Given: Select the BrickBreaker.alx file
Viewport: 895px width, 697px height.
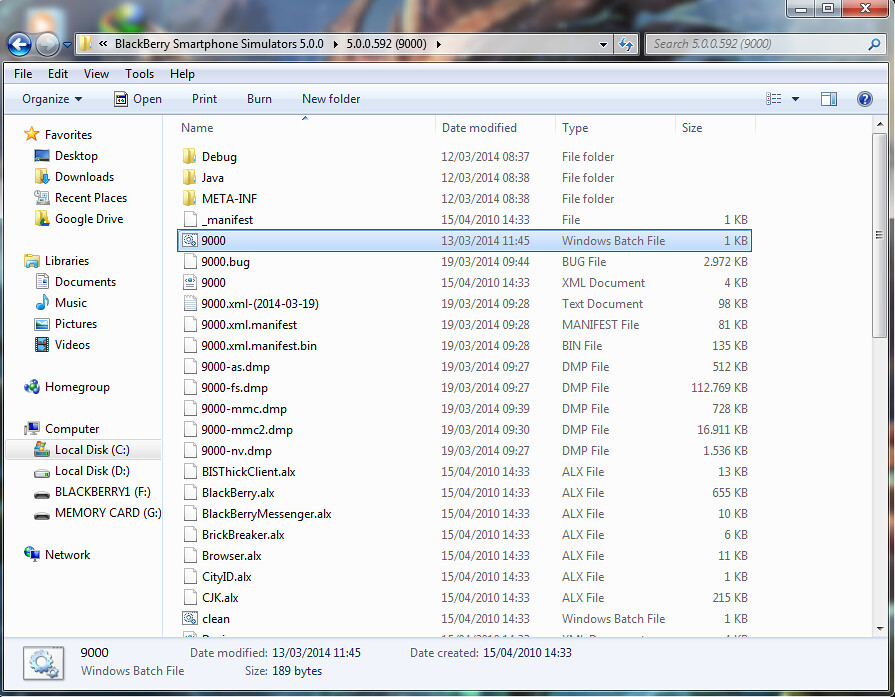Looking at the screenshot, I should (x=243, y=535).
